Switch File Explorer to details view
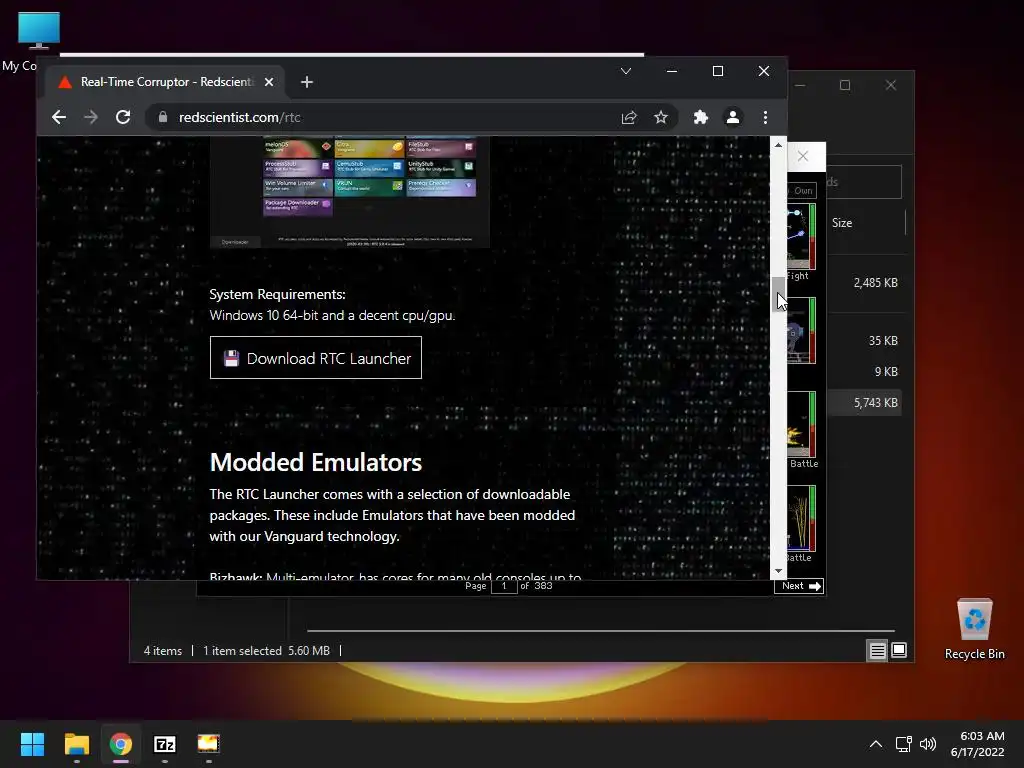 (877, 650)
